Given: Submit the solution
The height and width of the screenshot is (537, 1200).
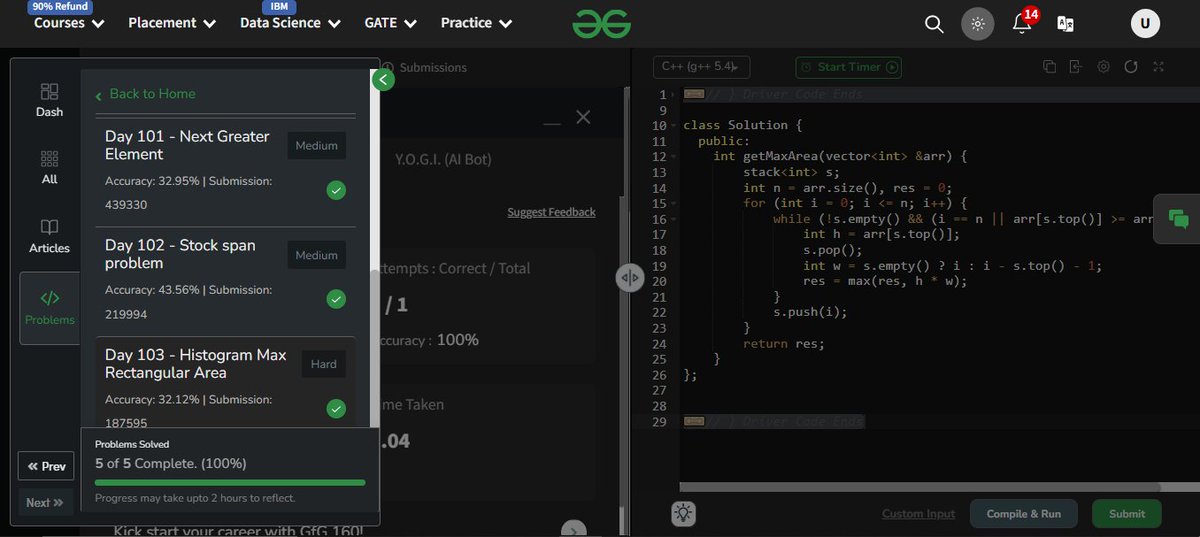Looking at the screenshot, I should tap(1127, 514).
